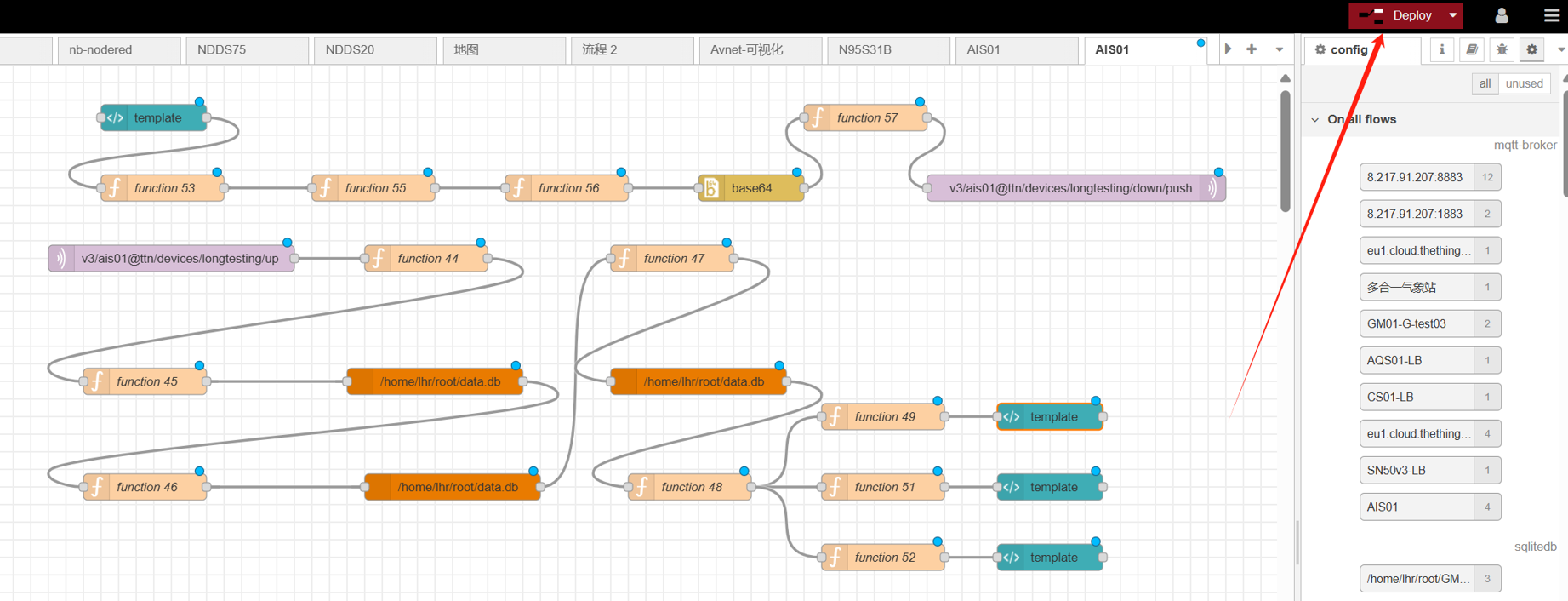The height and width of the screenshot is (601, 1568).
Task: Switch to the 流程 2 flow tab
Action: coord(632,49)
